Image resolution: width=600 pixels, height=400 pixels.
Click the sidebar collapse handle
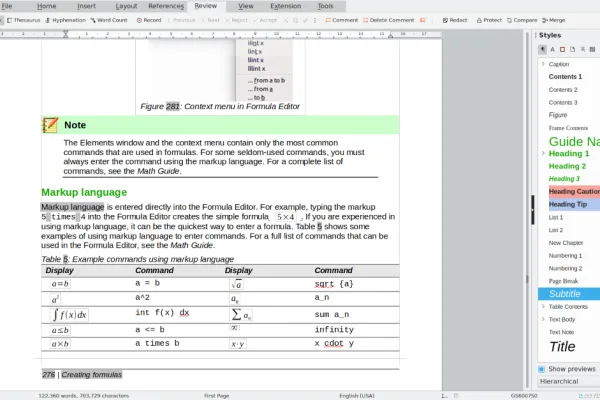click(x=532, y=210)
